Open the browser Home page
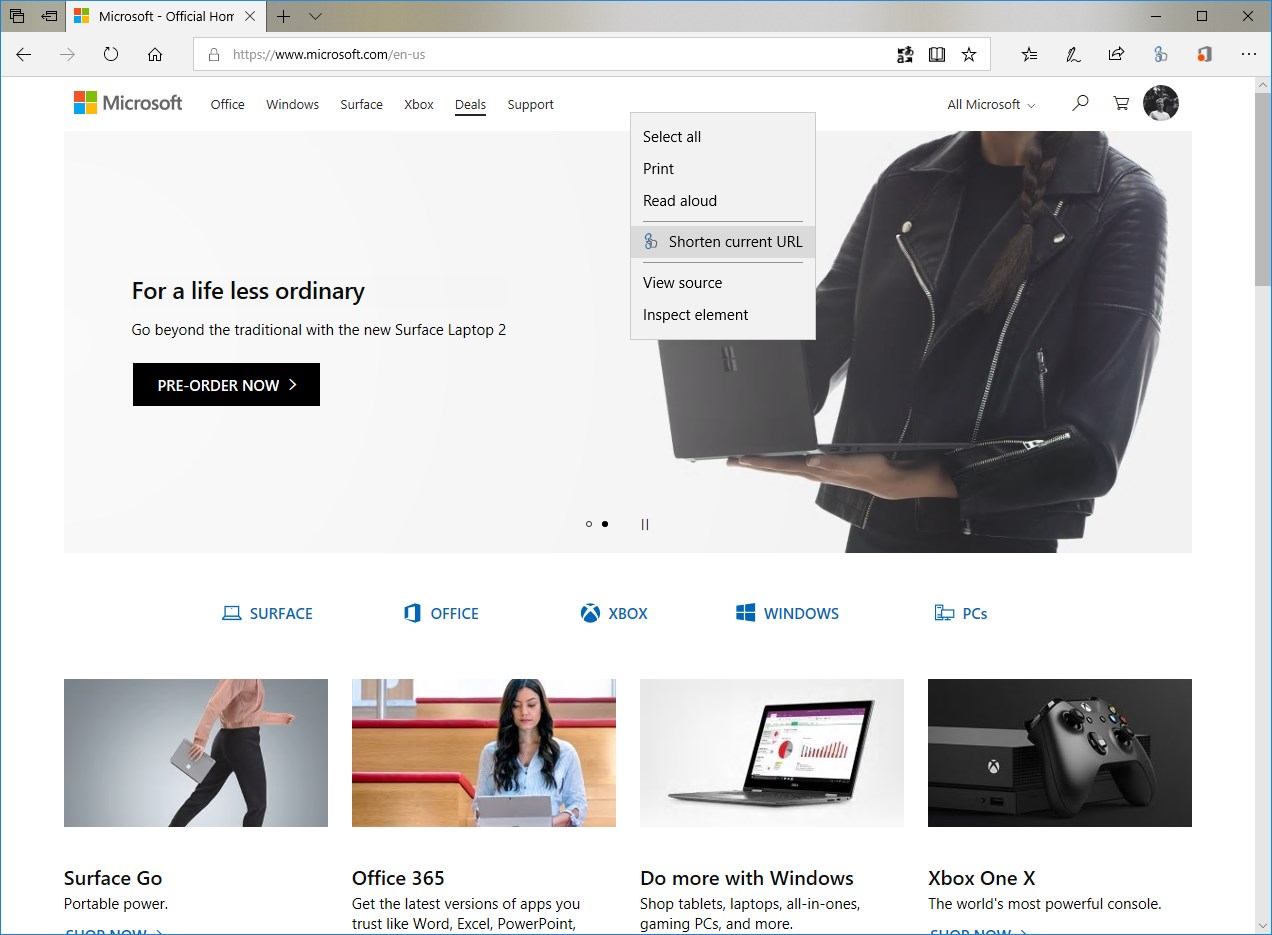The height and width of the screenshot is (935, 1272). pyautogui.click(x=155, y=55)
